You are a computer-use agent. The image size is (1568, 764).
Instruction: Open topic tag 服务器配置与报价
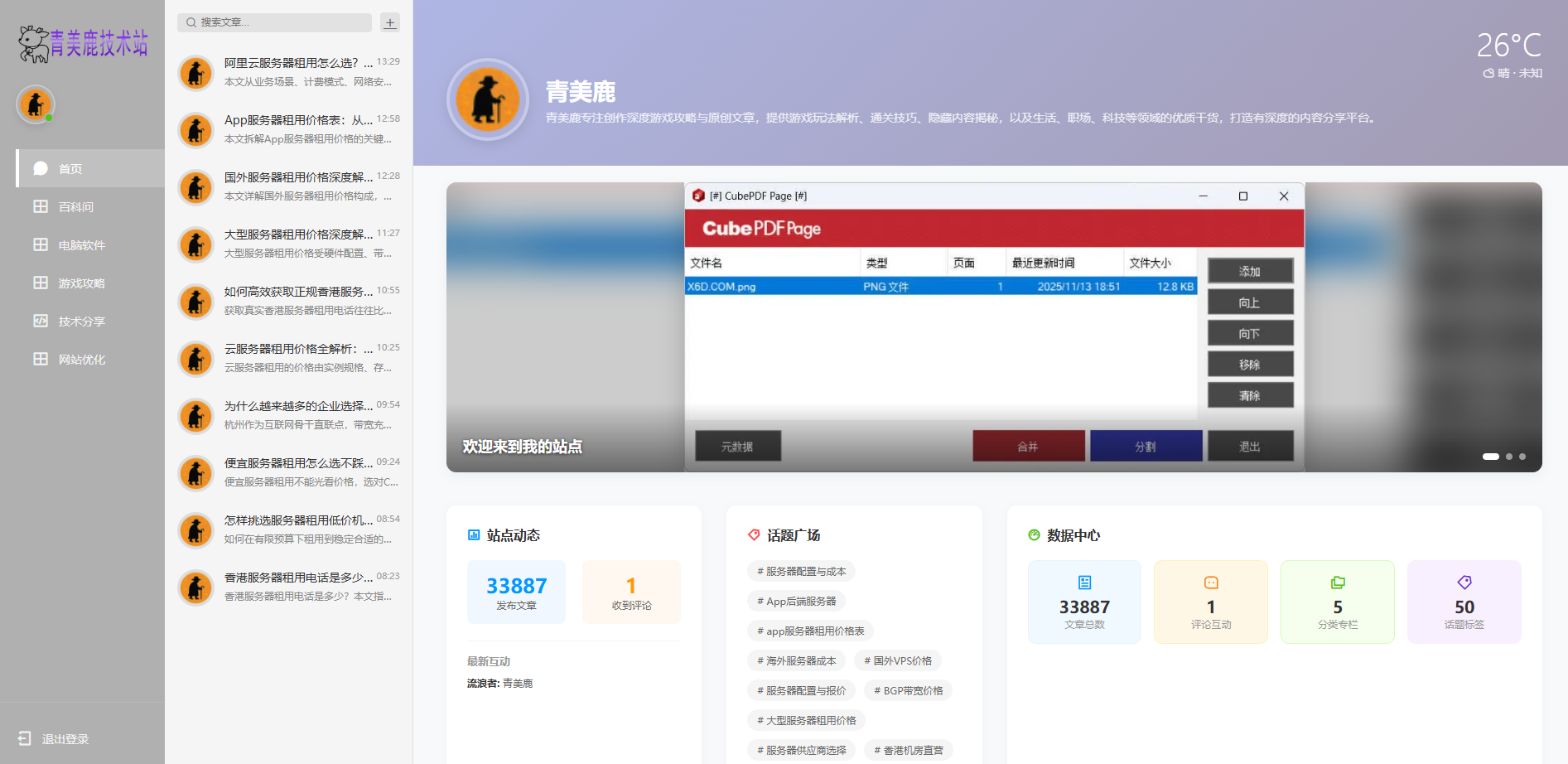[801, 690]
